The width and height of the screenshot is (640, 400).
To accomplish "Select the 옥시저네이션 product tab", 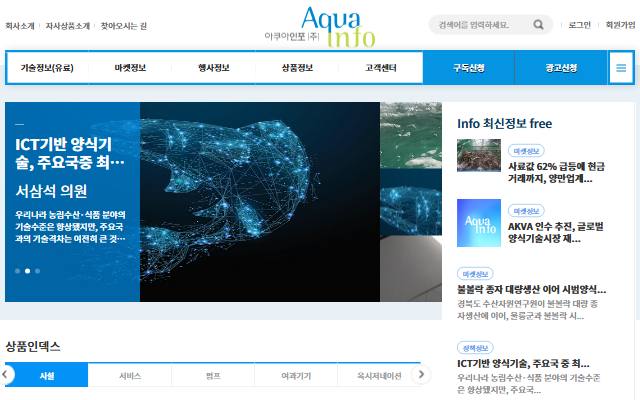I will pos(379,376).
